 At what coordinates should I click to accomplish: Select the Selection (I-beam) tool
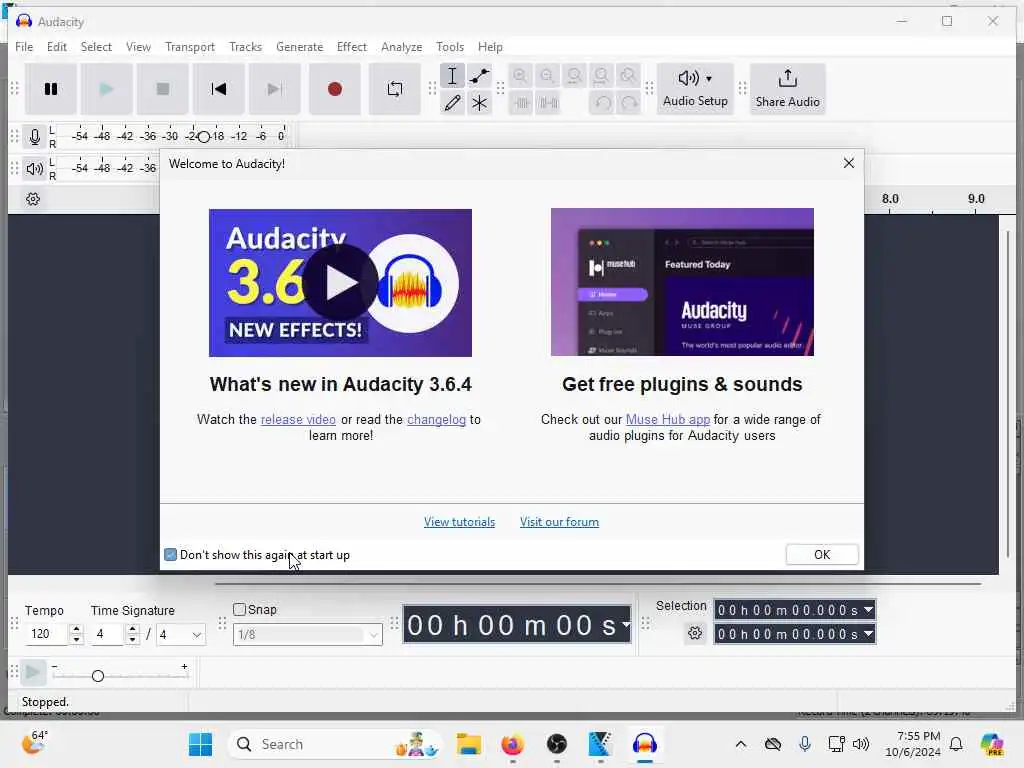pos(452,76)
